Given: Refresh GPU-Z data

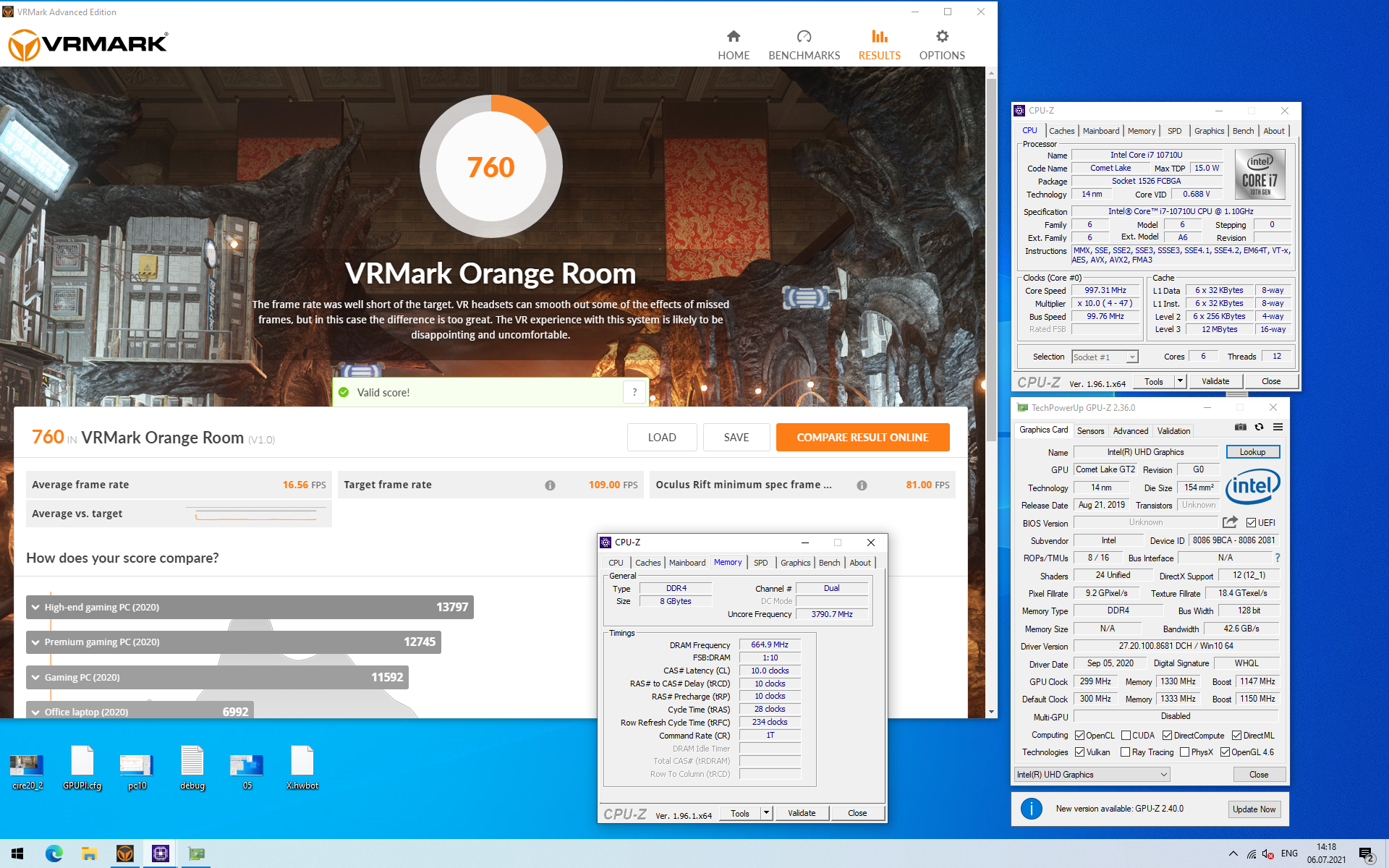Looking at the screenshot, I should click(1259, 427).
